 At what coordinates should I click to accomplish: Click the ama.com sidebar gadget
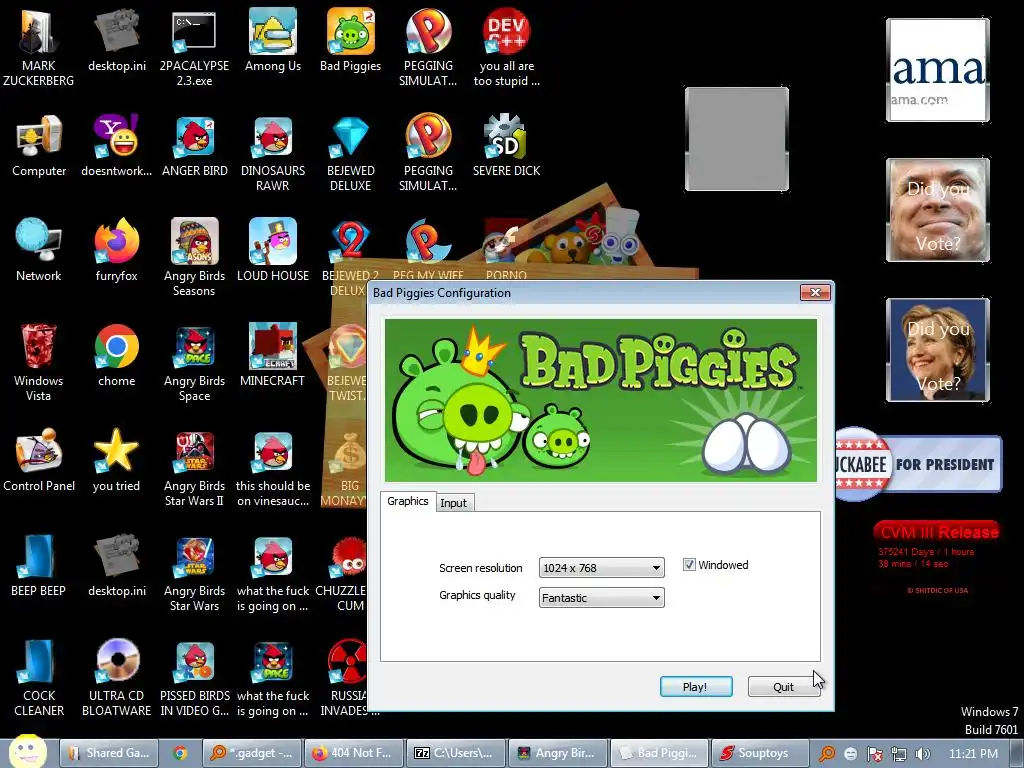(x=938, y=70)
